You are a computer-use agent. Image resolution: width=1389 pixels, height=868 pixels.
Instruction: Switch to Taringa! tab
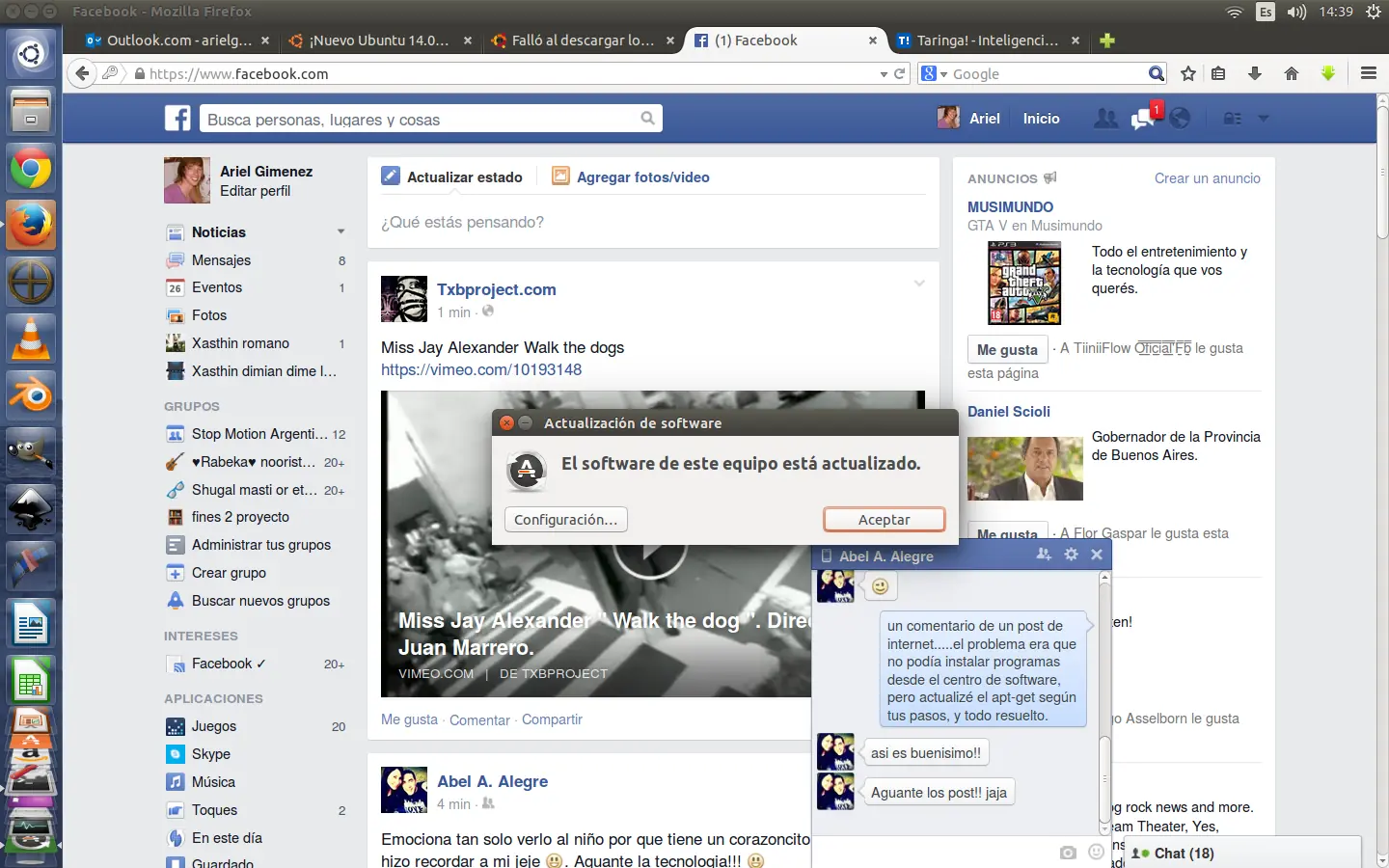(x=988, y=41)
